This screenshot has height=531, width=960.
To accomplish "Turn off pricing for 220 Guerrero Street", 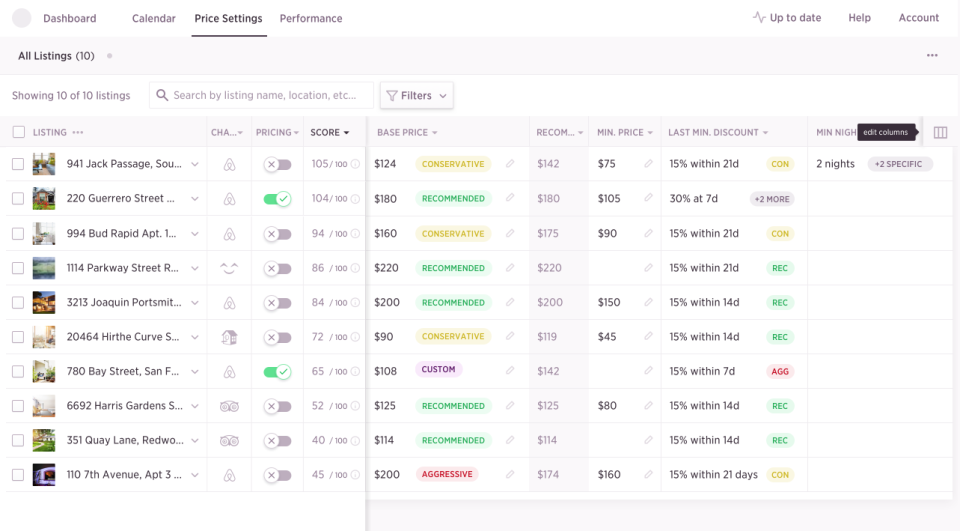I will click(277, 199).
